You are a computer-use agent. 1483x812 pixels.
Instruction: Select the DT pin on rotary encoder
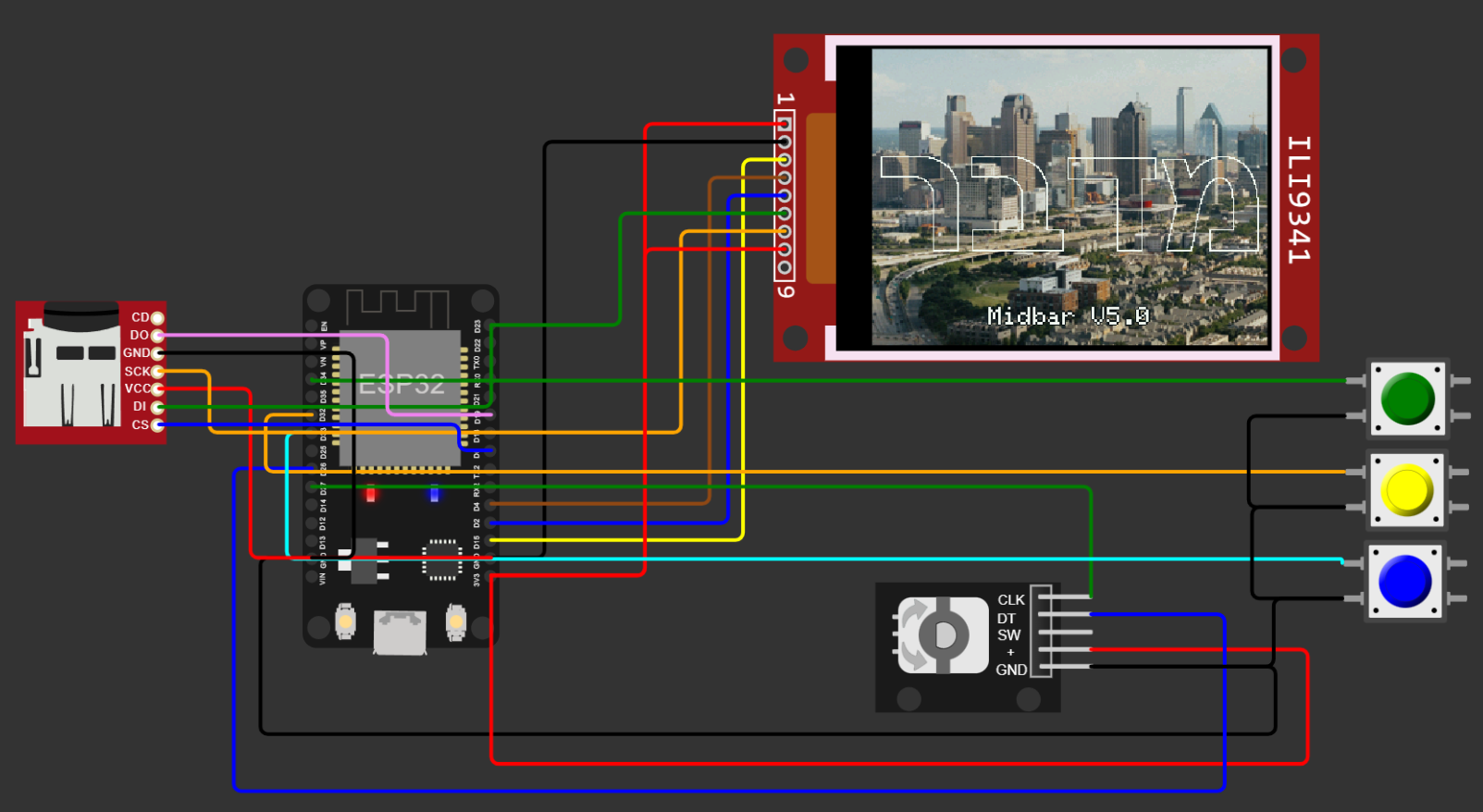pos(1064,615)
